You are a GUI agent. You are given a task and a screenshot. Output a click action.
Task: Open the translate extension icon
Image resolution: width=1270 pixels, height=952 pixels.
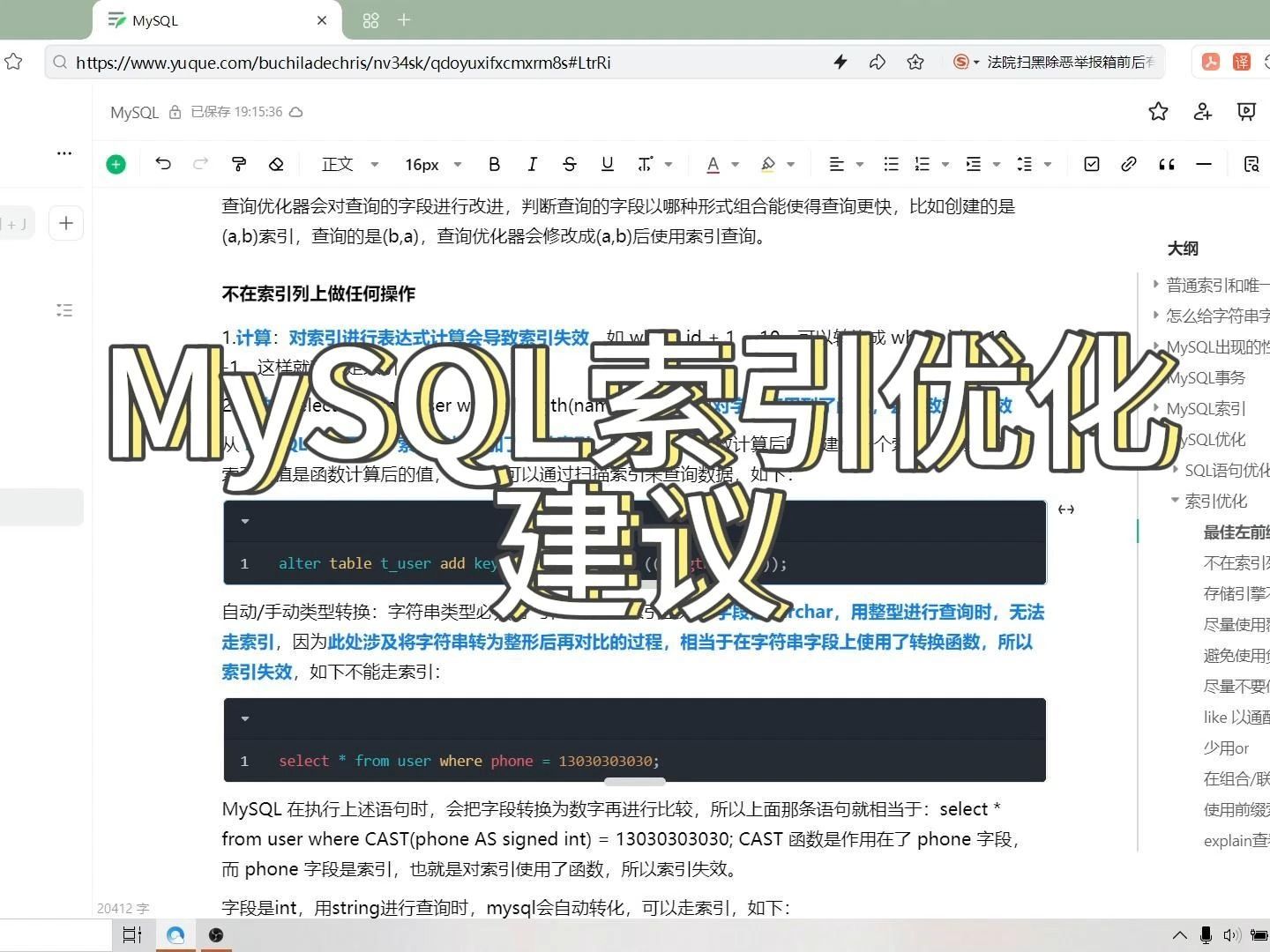click(1242, 62)
